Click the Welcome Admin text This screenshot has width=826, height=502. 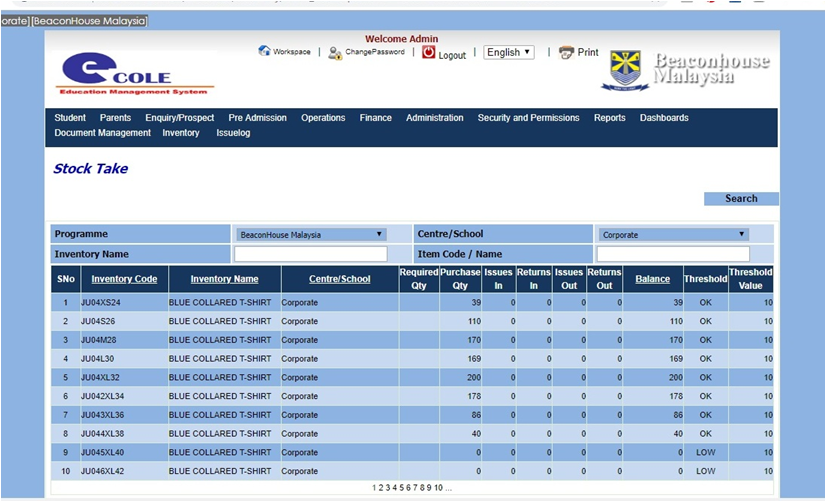[401, 38]
